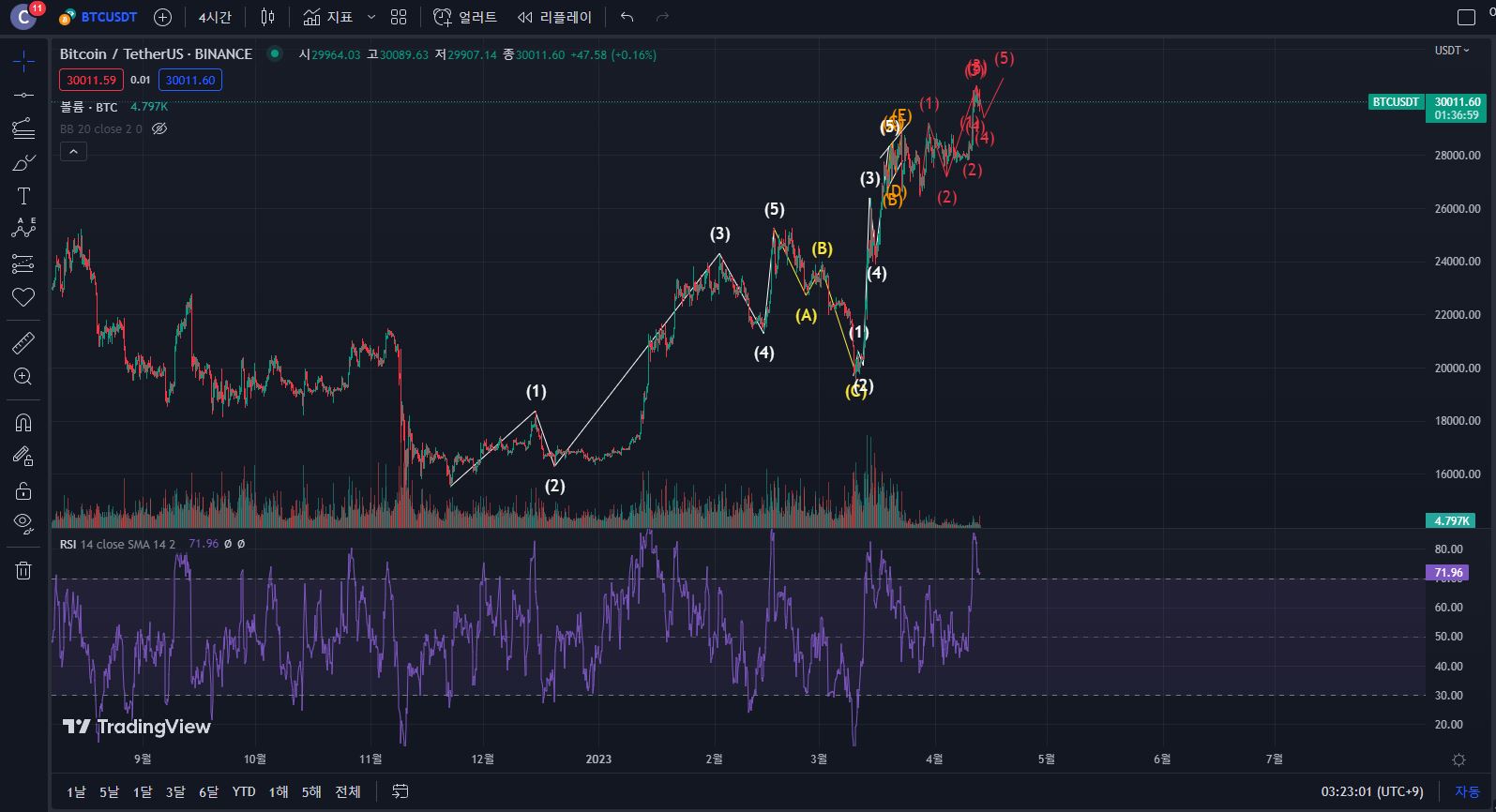Select the brush drawing tool
The height and width of the screenshot is (812, 1496).
coord(23,162)
